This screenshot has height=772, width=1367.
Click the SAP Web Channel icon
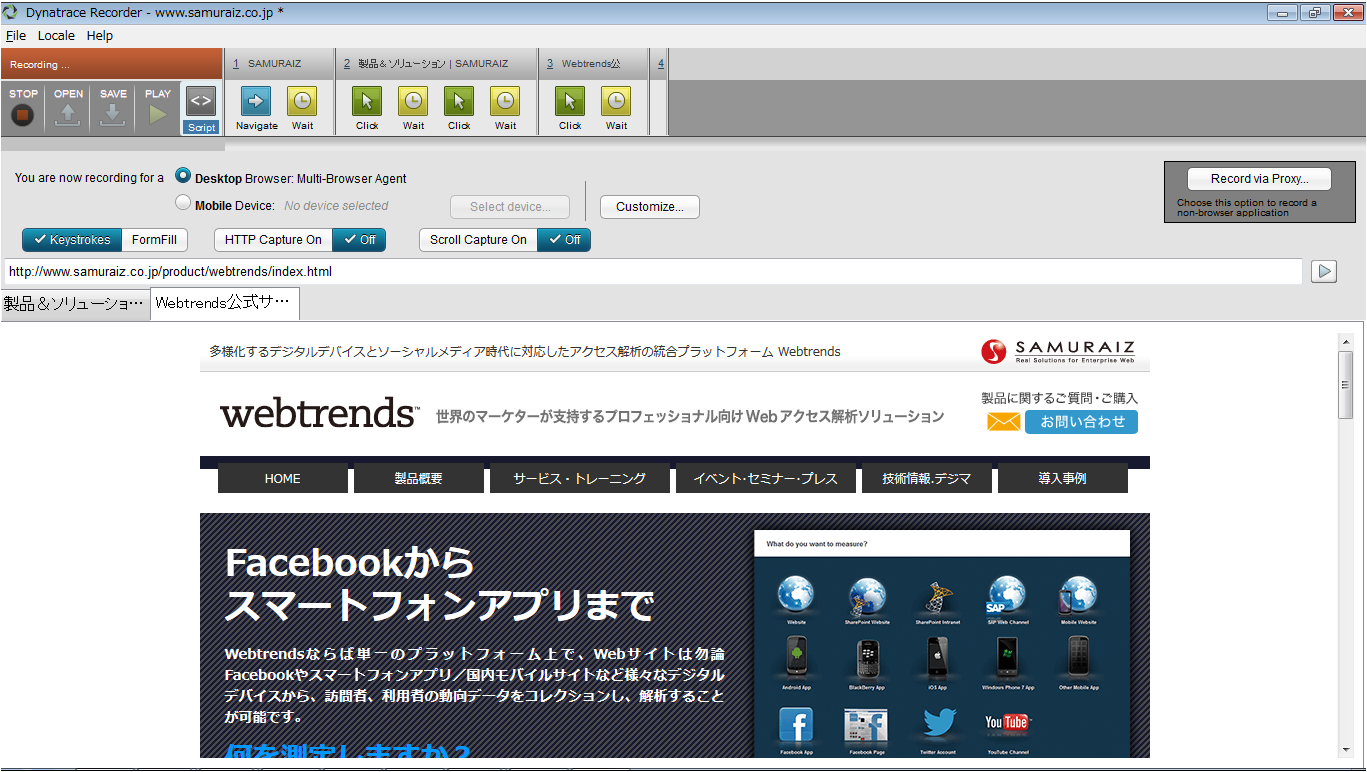1007,596
